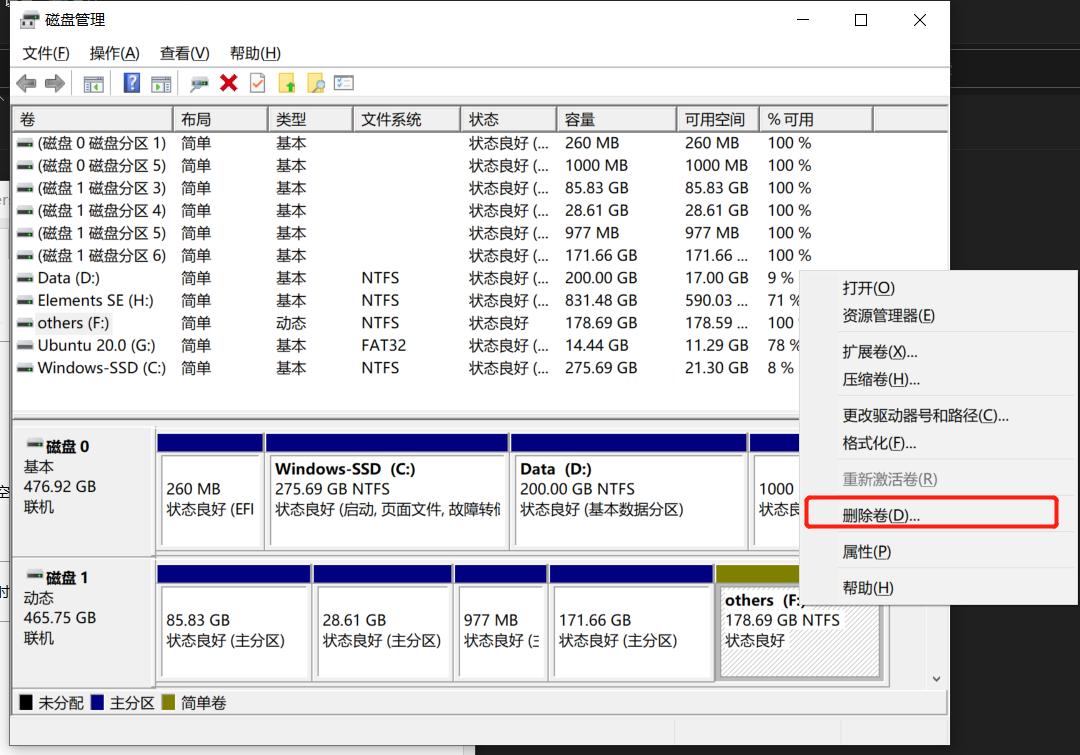Click the scroll-down arrow in disk pane
The image size is (1080, 755).
coord(936,679)
